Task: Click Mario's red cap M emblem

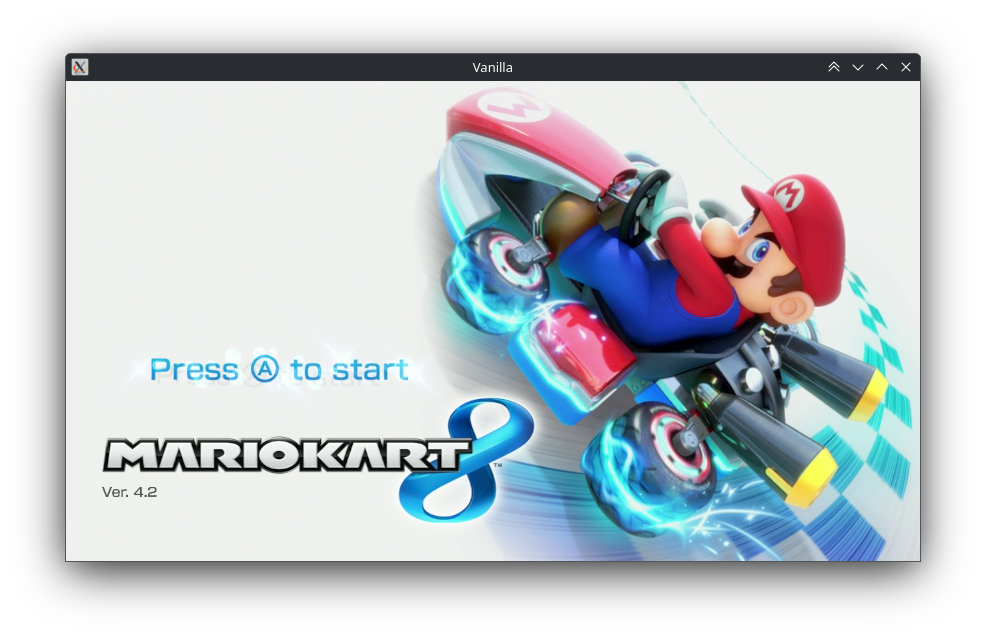Action: coord(789,193)
